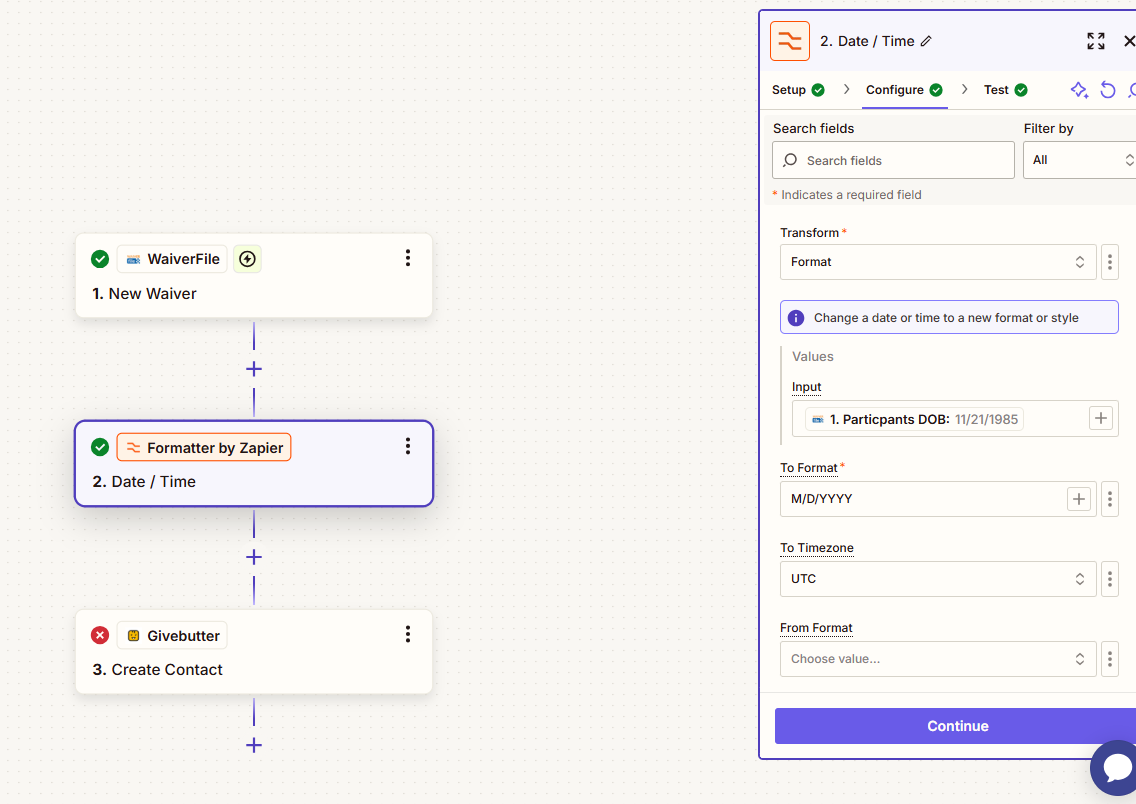Click the WaiverFile instant trigger lightning icon
1136x804 pixels.
[x=247, y=259]
